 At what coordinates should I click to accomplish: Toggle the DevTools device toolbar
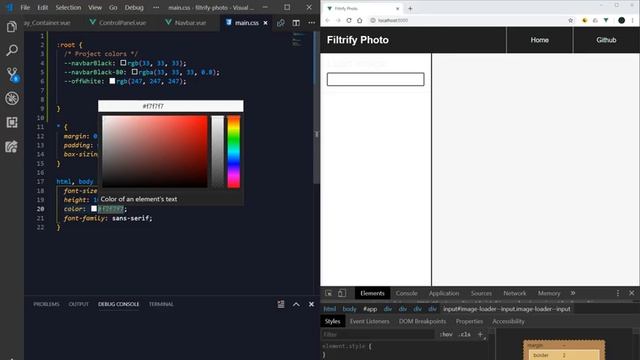[342, 293]
